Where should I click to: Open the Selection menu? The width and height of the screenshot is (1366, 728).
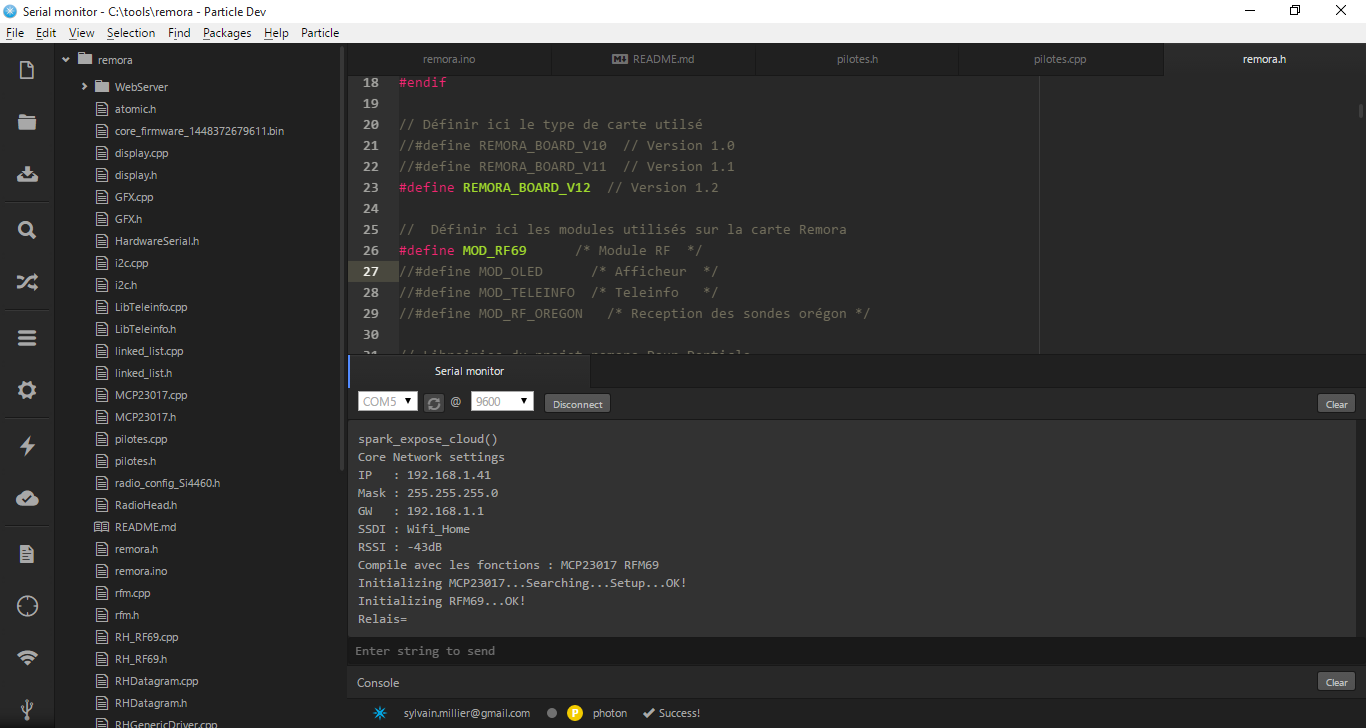tap(131, 33)
